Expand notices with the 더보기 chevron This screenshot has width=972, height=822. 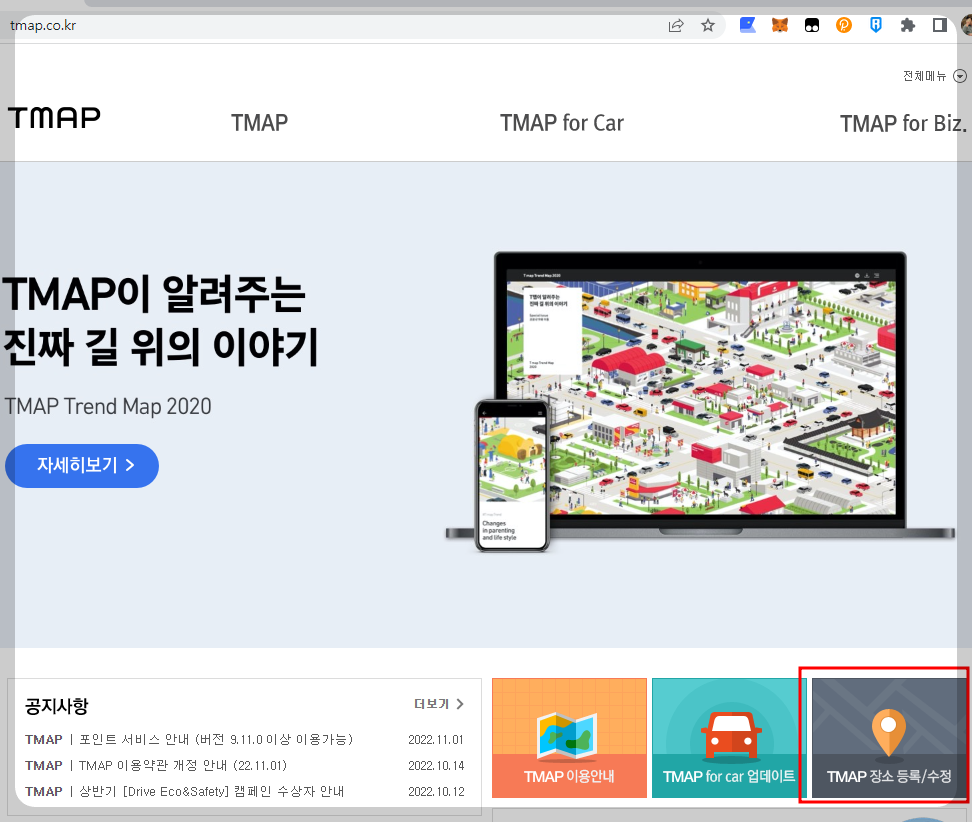(460, 704)
